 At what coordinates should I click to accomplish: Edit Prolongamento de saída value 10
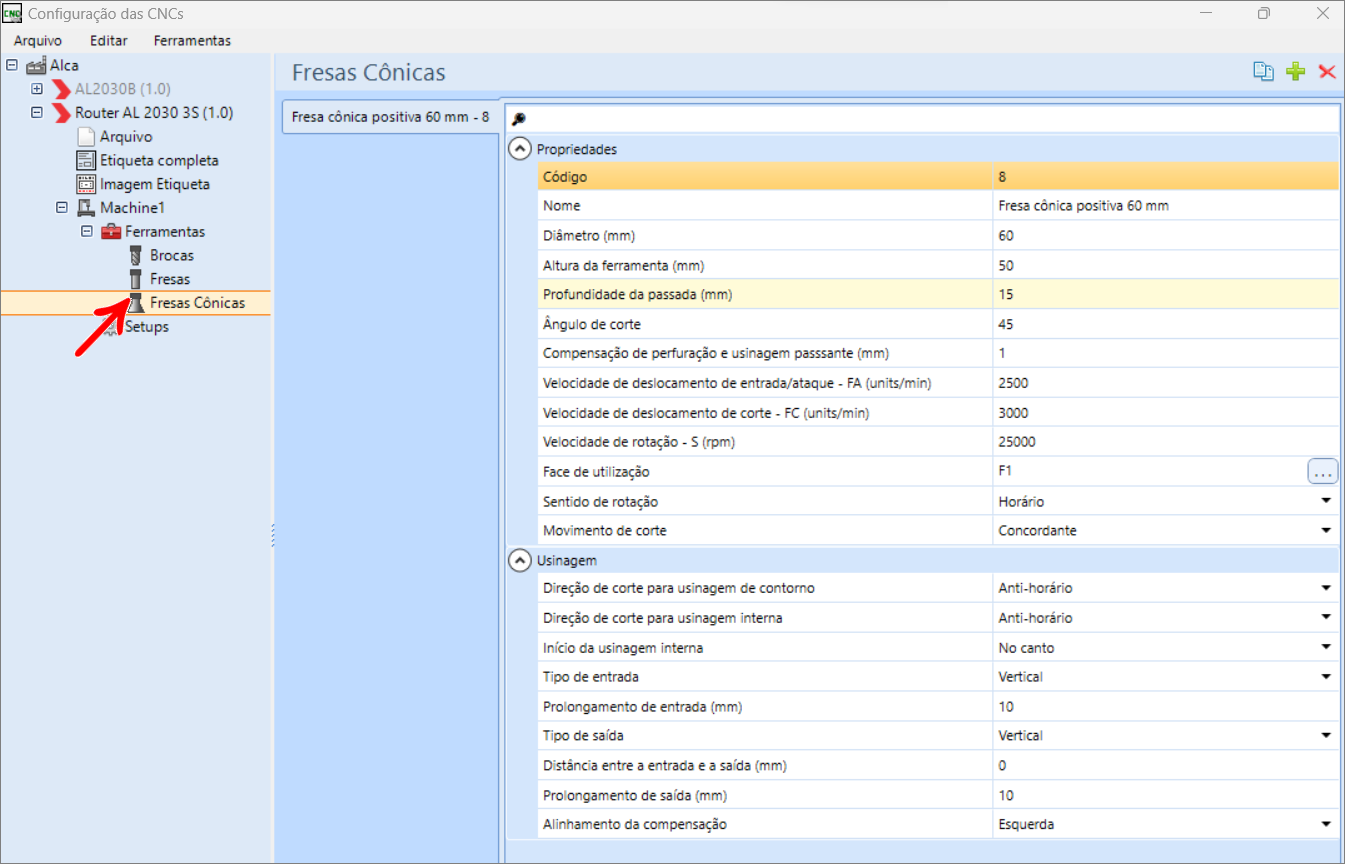pos(1165,796)
